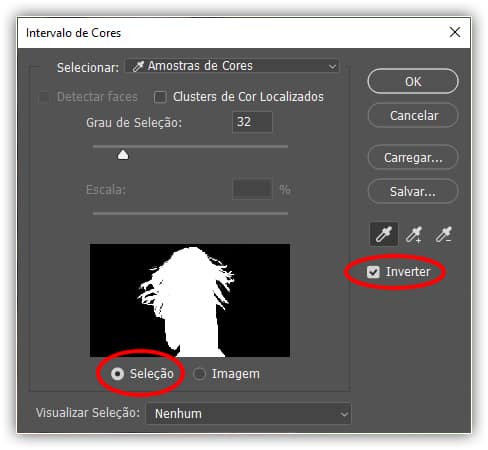Confirm with the OK button
Viewport: 488px width, 450px height.
413,81
